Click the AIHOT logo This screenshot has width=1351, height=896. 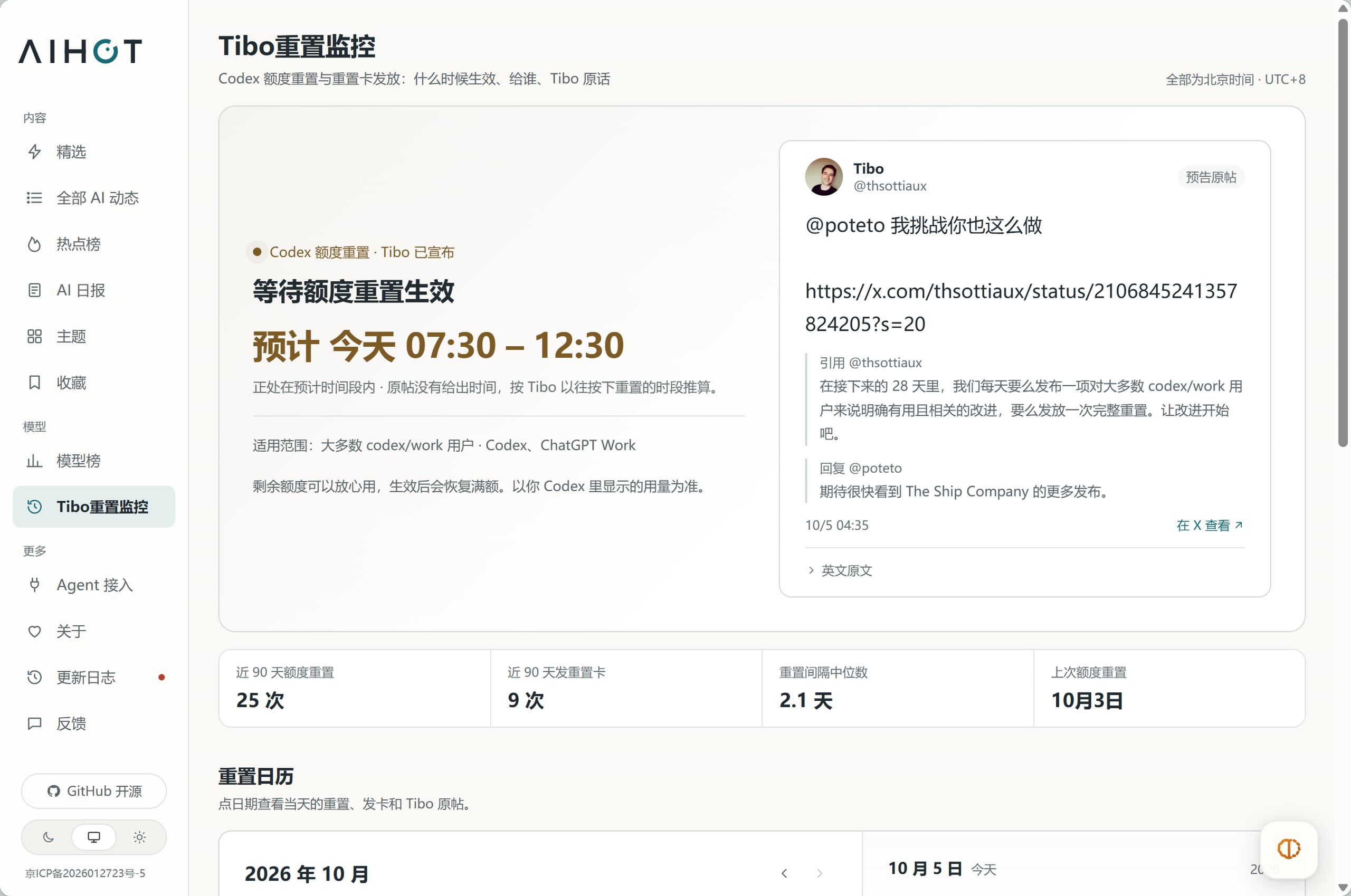(80, 51)
